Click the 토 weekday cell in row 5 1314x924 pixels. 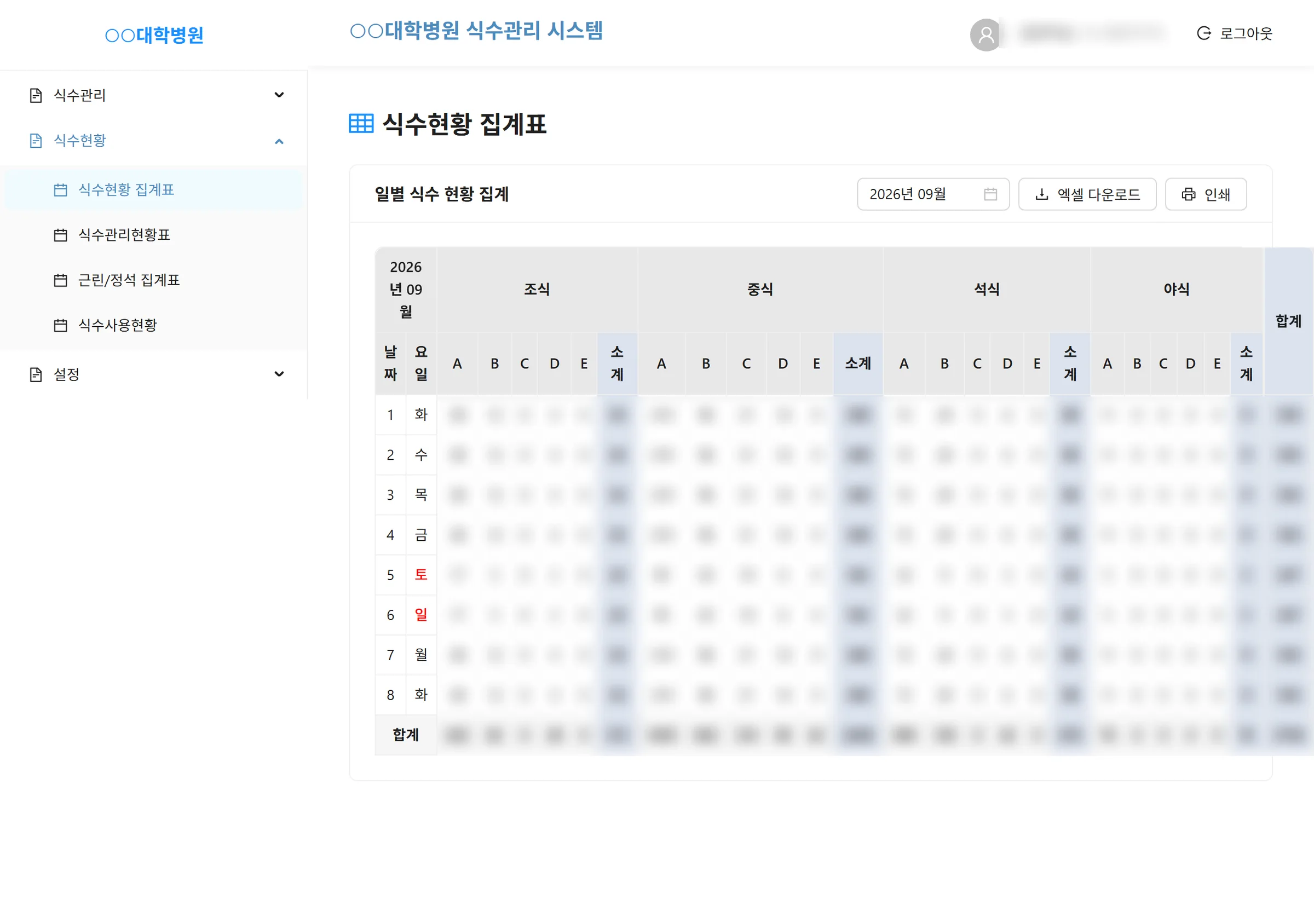pyautogui.click(x=421, y=574)
